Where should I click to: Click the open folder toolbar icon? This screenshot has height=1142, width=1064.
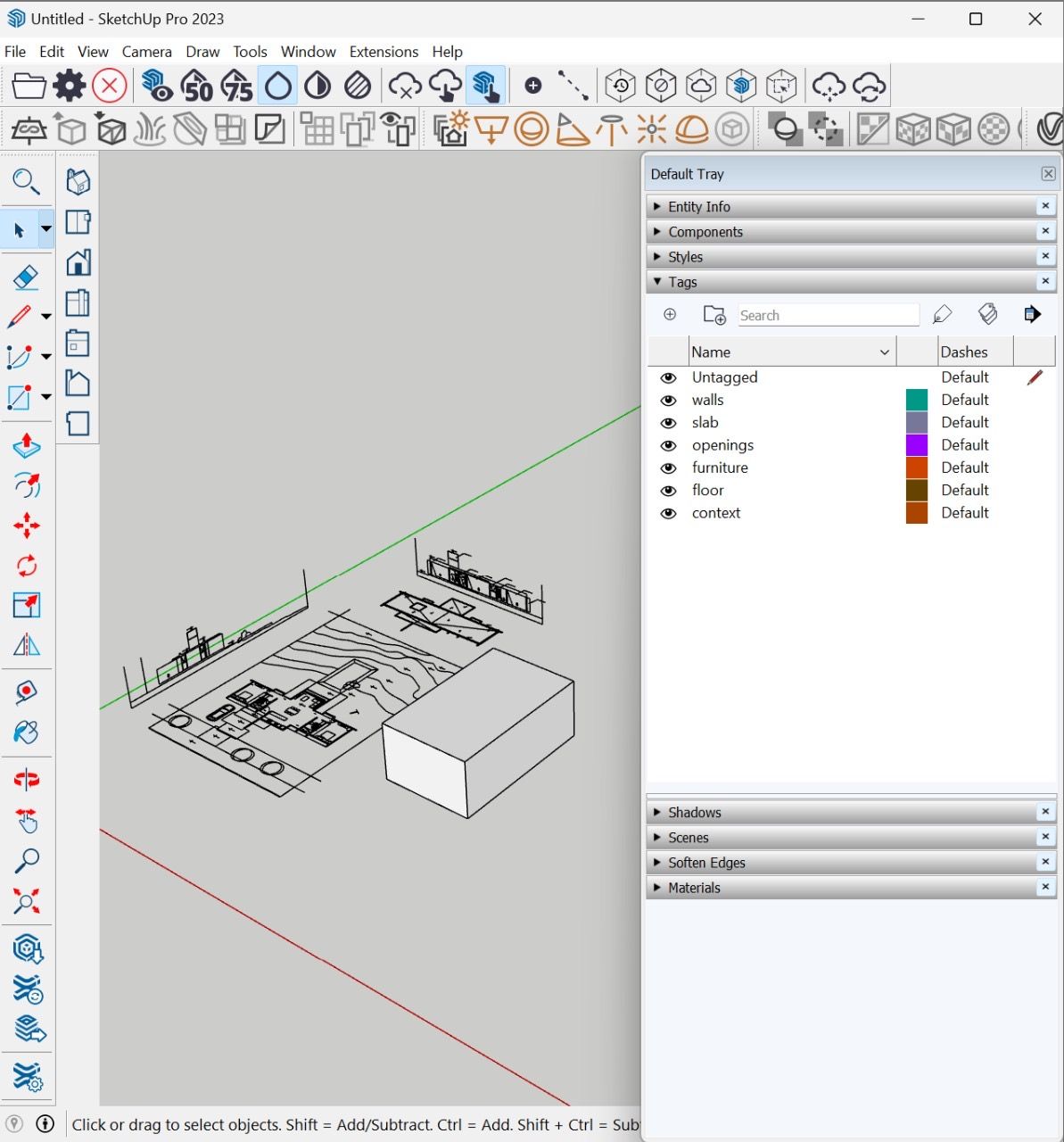(29, 86)
